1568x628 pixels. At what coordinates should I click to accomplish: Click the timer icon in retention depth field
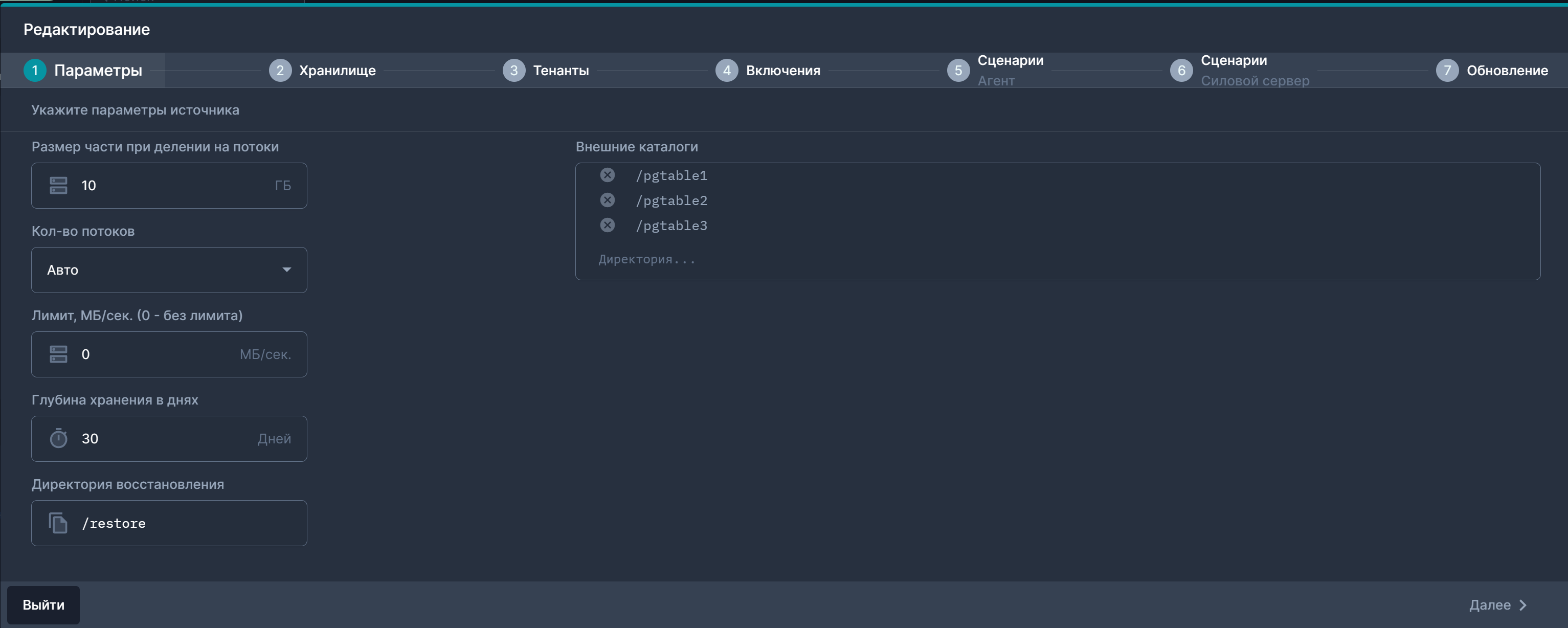tap(58, 438)
